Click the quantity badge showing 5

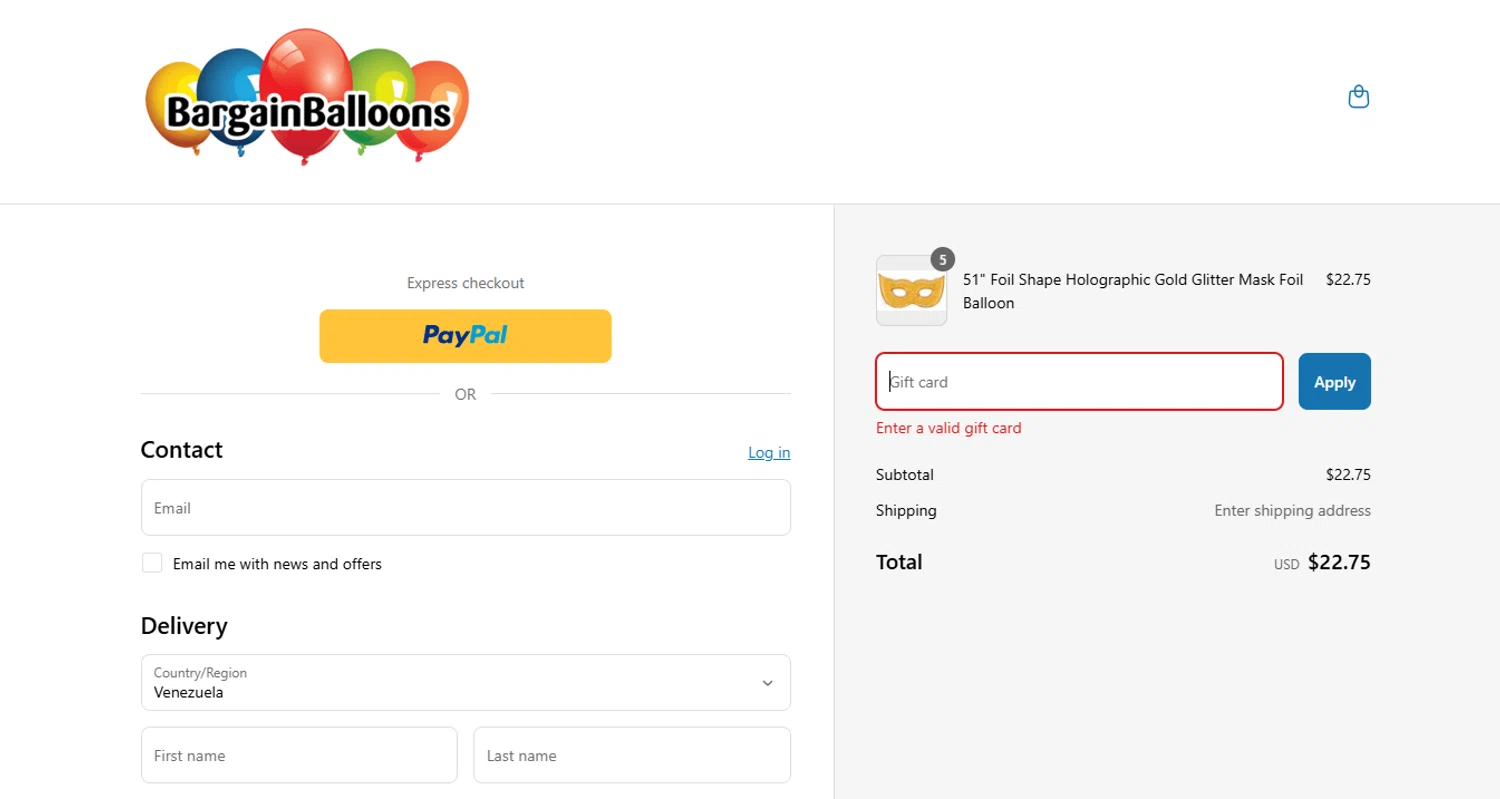(x=942, y=259)
